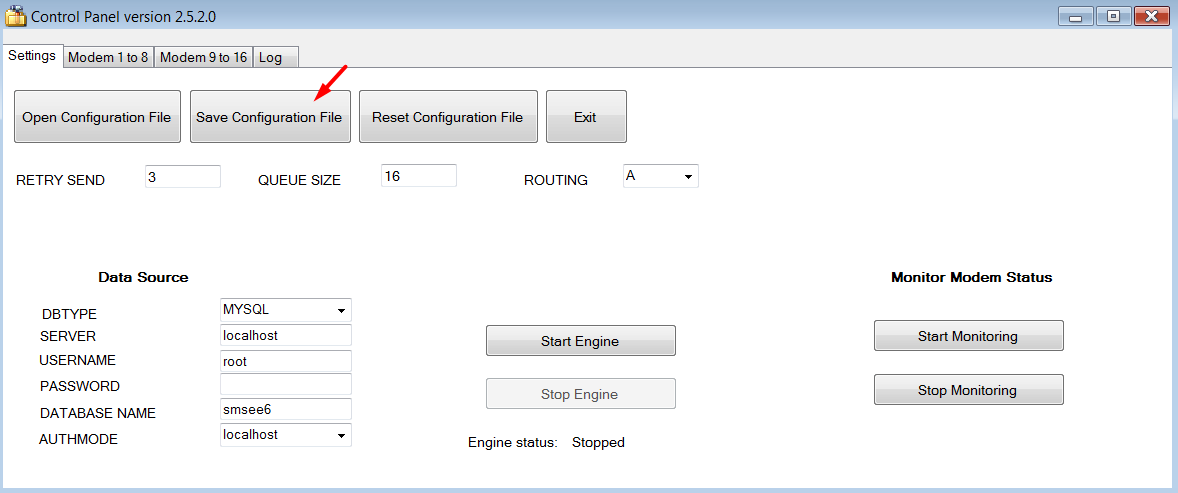Click Reset Configuration File button
This screenshot has height=493, width=1178.
coord(447,117)
